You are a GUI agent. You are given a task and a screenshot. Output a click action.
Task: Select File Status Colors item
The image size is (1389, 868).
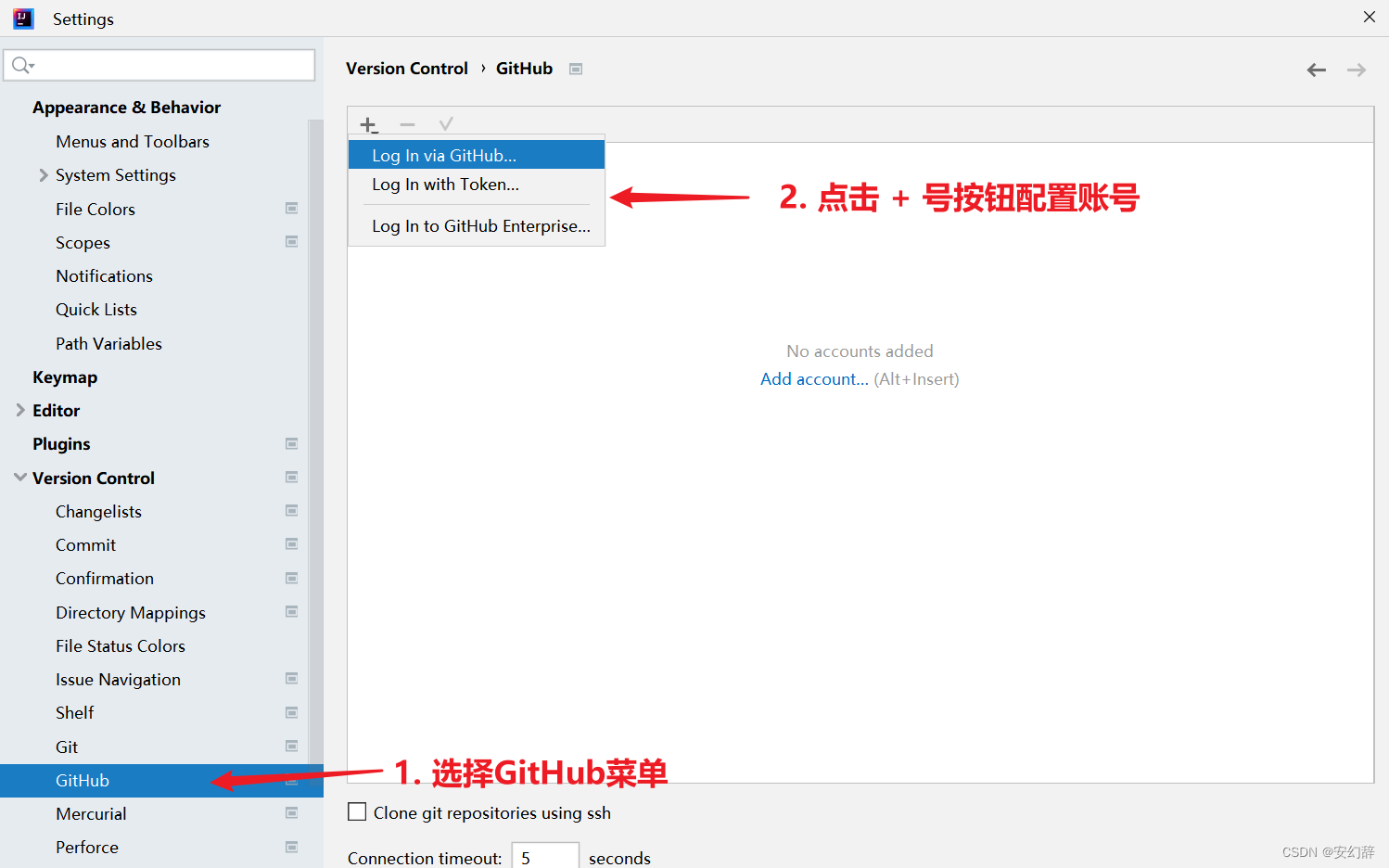[x=121, y=646]
